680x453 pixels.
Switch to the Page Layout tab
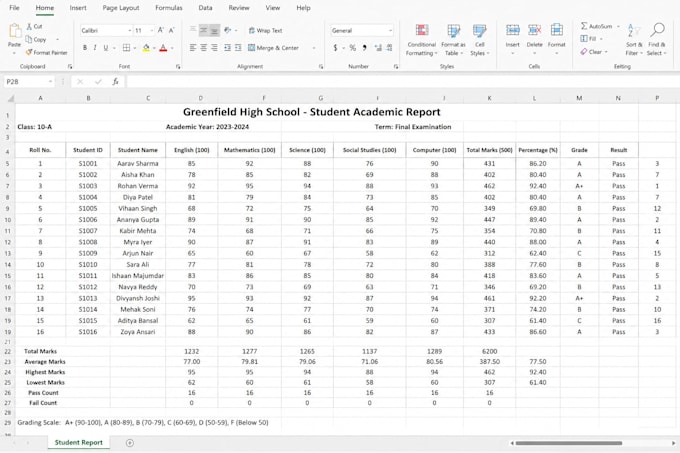tap(121, 8)
